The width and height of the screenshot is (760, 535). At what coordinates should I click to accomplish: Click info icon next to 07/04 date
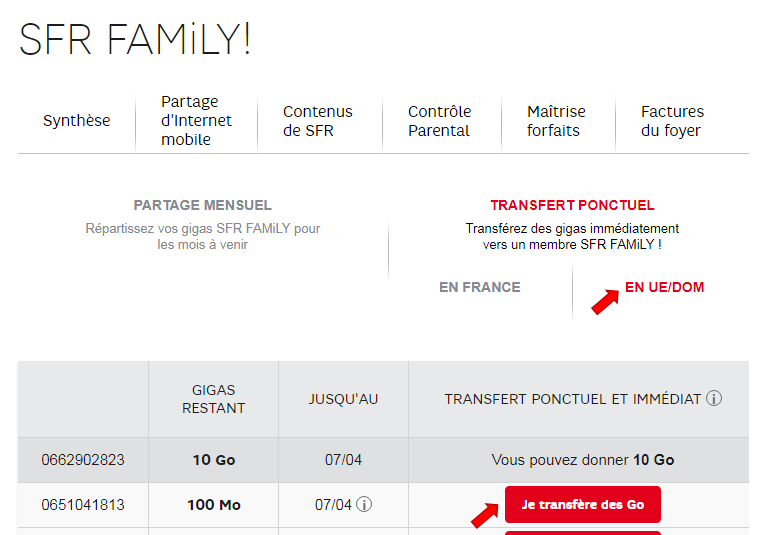coord(364,504)
